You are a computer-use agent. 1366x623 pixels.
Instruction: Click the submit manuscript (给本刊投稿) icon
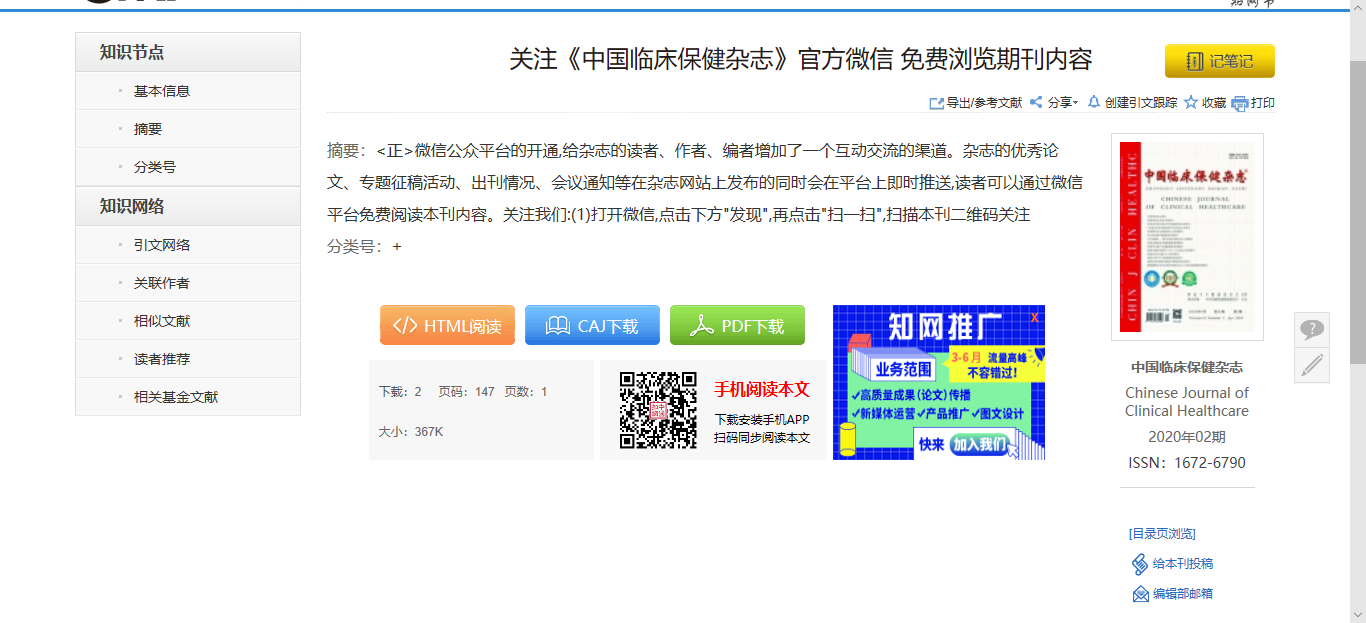coord(1140,564)
